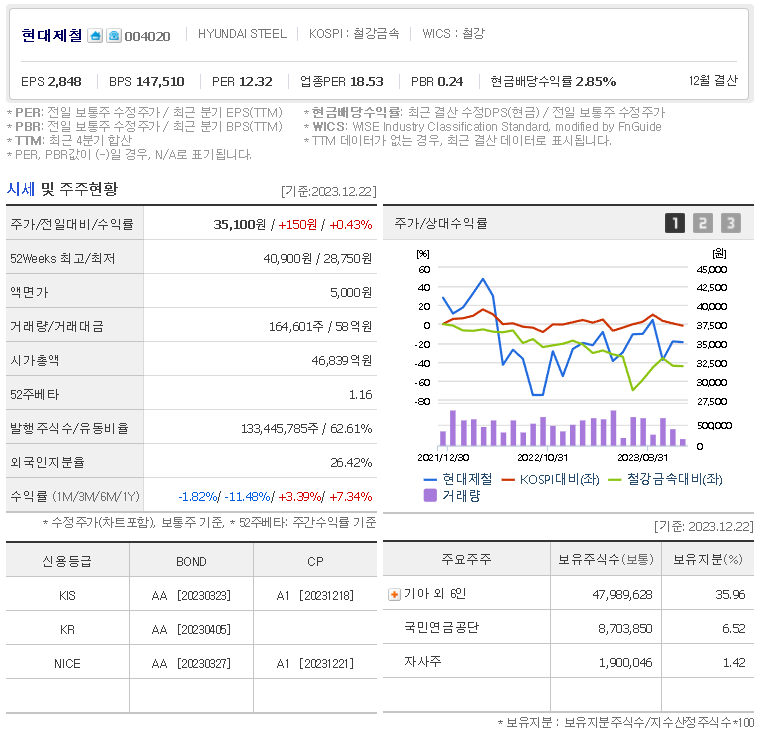Select 현금배당수익률 2.85% value
This screenshot has height=737, width=766.
click(553, 82)
